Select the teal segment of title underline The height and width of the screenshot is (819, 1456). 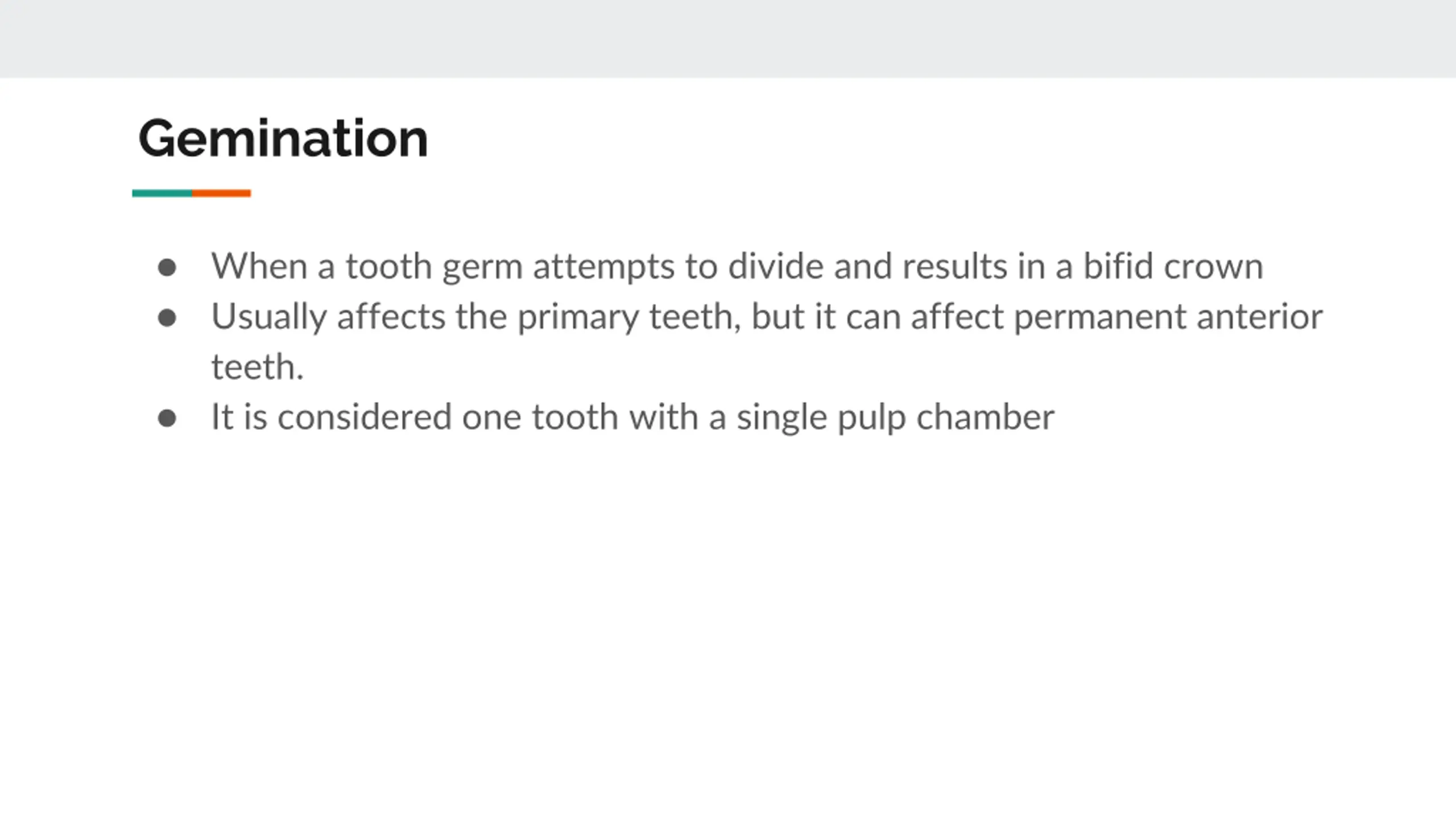click(x=162, y=193)
